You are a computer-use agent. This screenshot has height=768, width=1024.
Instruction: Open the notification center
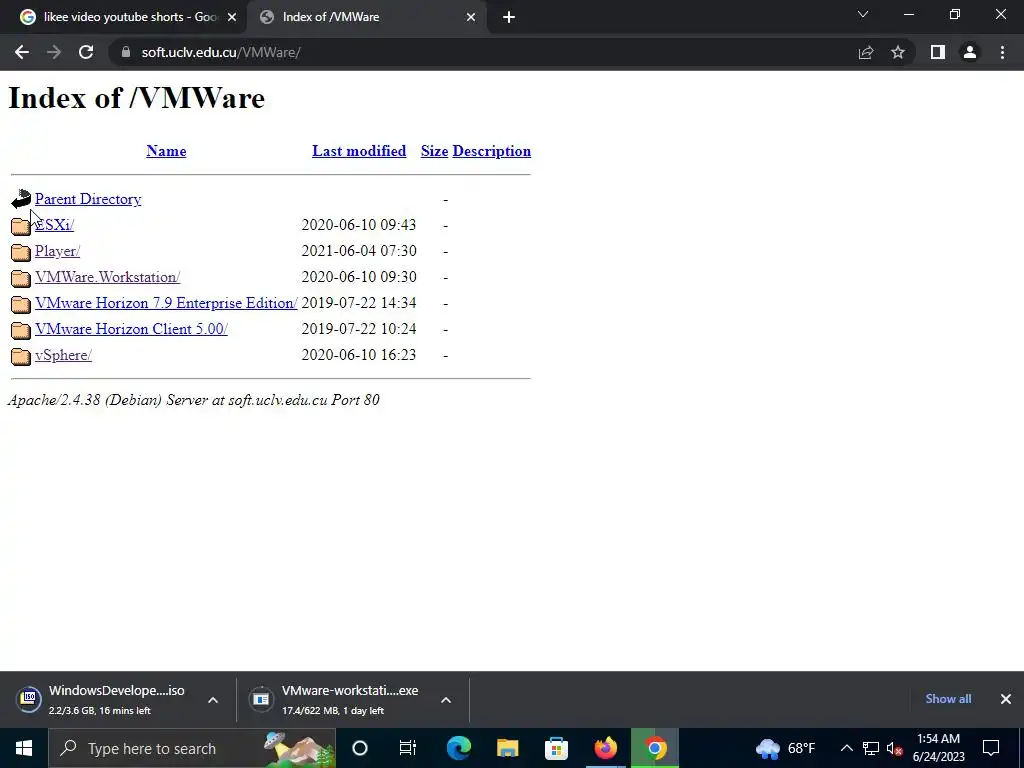tap(991, 748)
